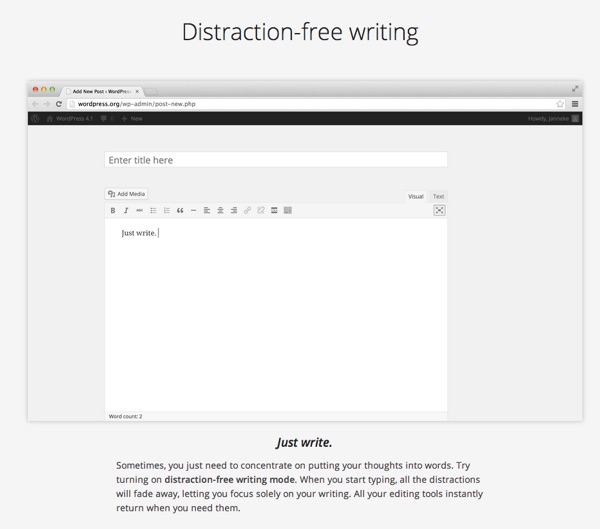Open a new browser tab
The width and height of the screenshot is (600, 529).
point(151,91)
